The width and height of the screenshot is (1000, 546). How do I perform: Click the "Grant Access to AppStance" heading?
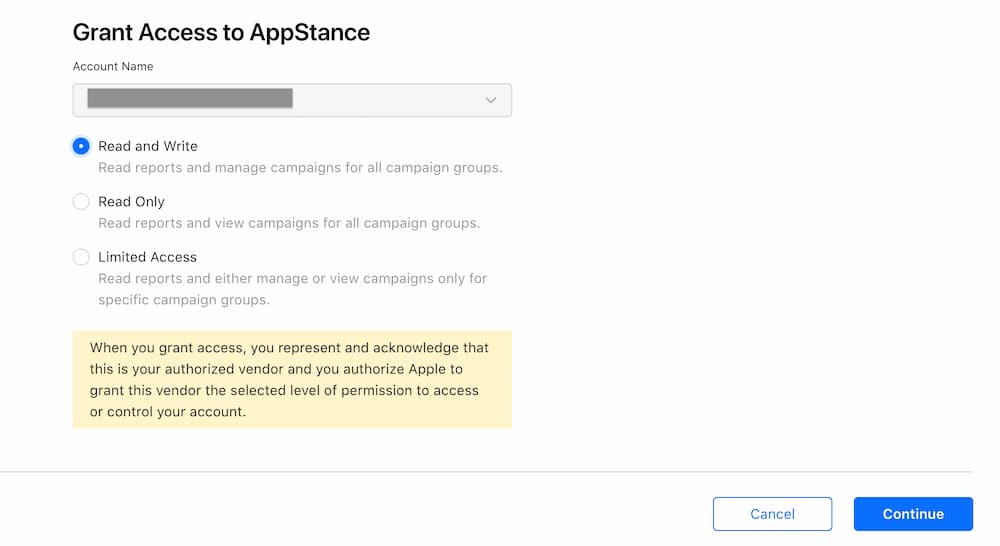(221, 32)
